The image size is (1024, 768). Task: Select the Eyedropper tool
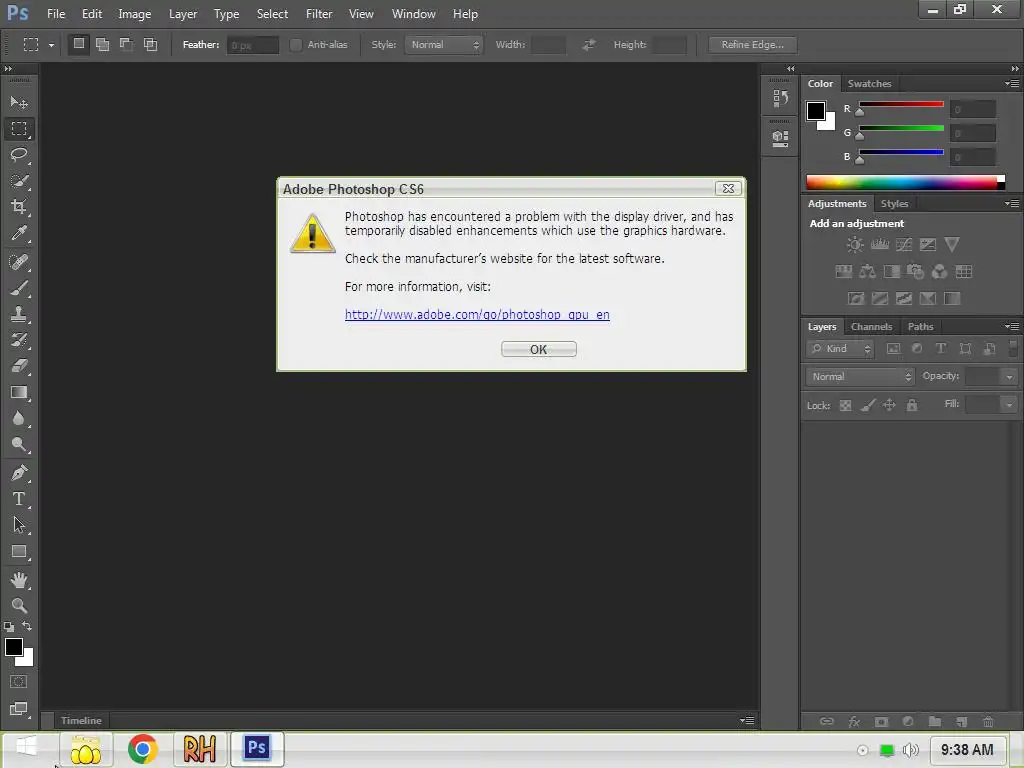(19, 233)
